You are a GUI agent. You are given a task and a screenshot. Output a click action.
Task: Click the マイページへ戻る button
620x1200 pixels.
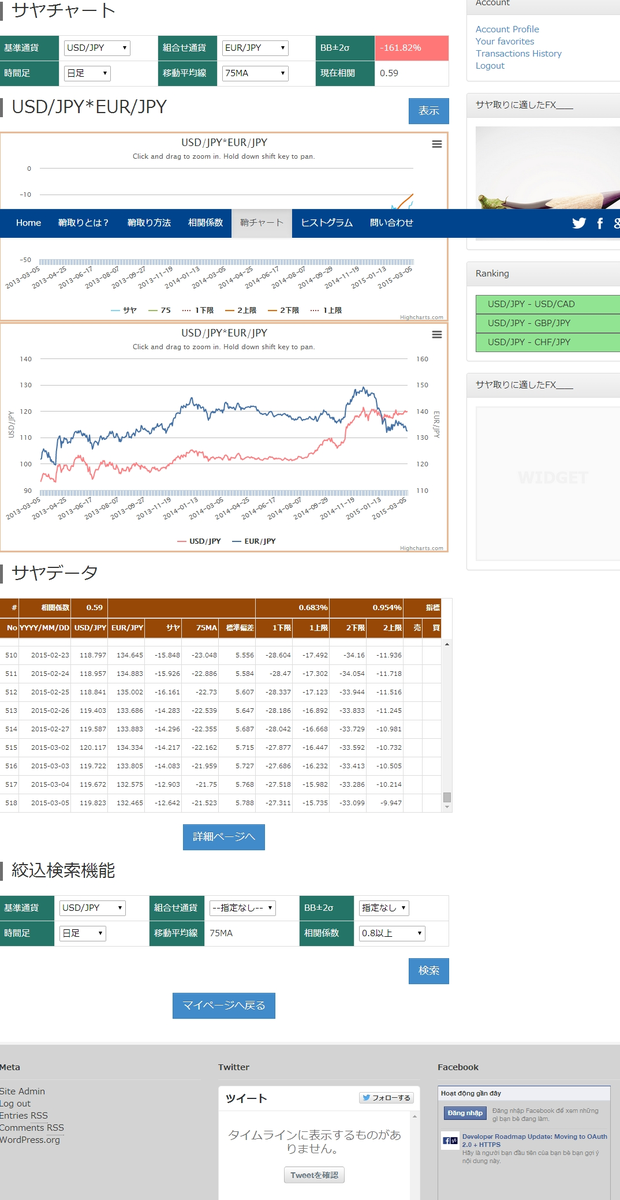[x=224, y=1005]
